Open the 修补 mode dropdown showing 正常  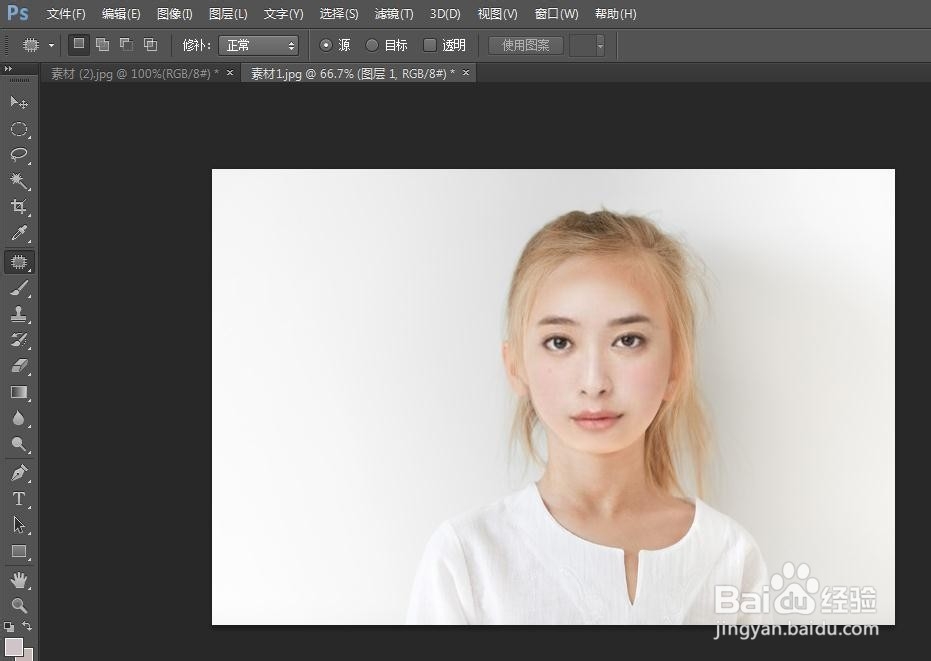[258, 45]
